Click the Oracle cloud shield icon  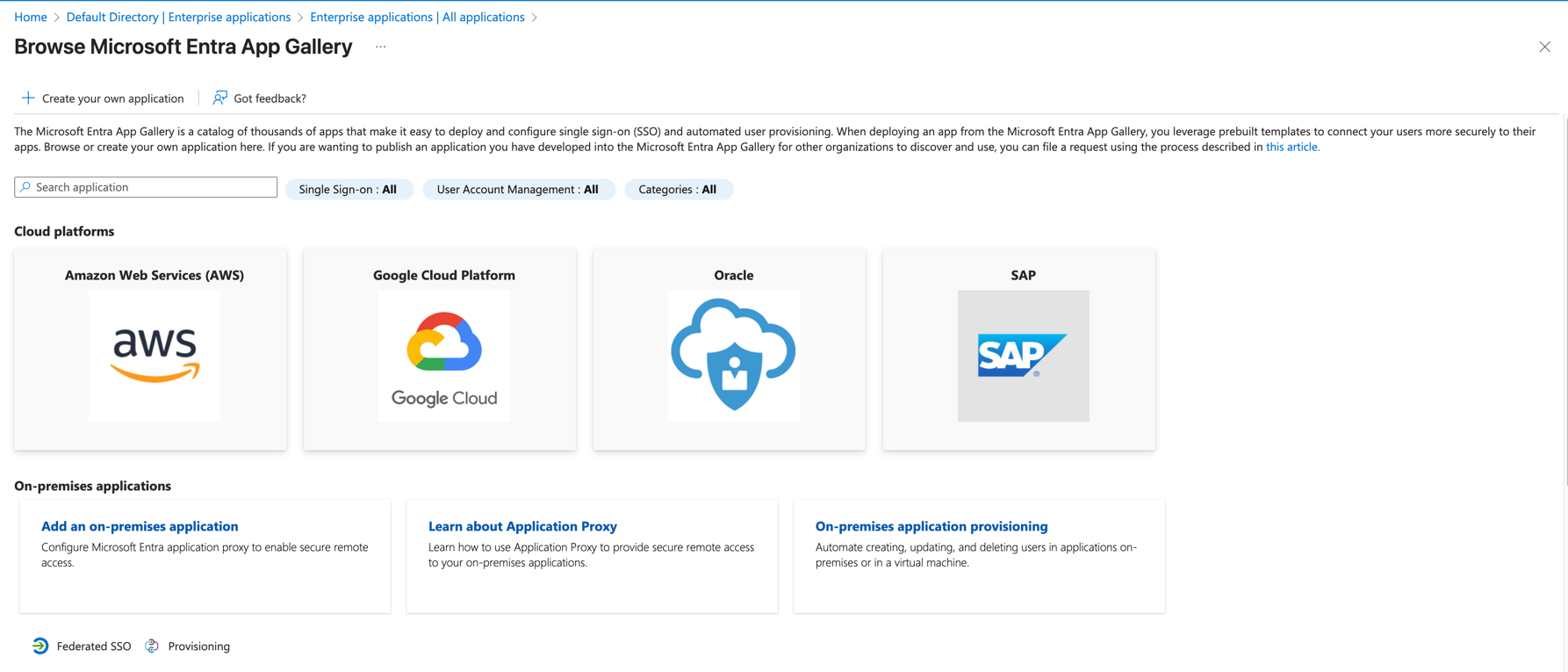click(734, 356)
